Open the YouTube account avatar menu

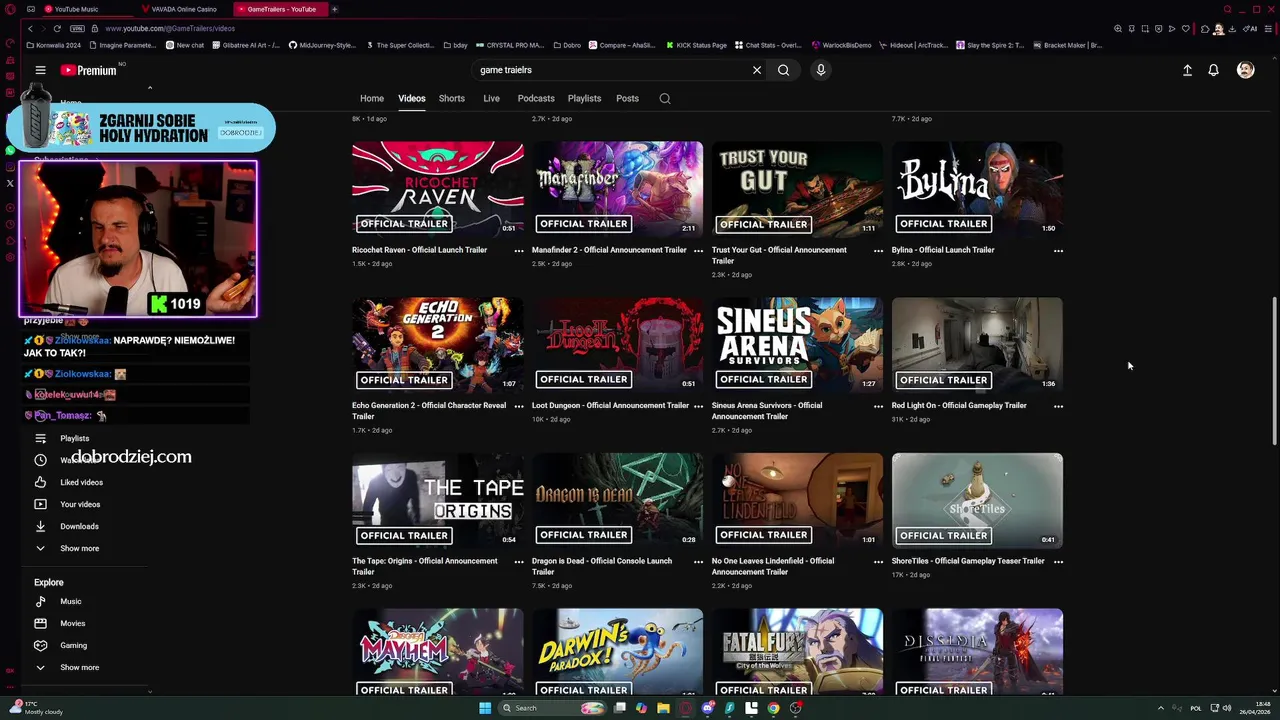pos(1245,70)
